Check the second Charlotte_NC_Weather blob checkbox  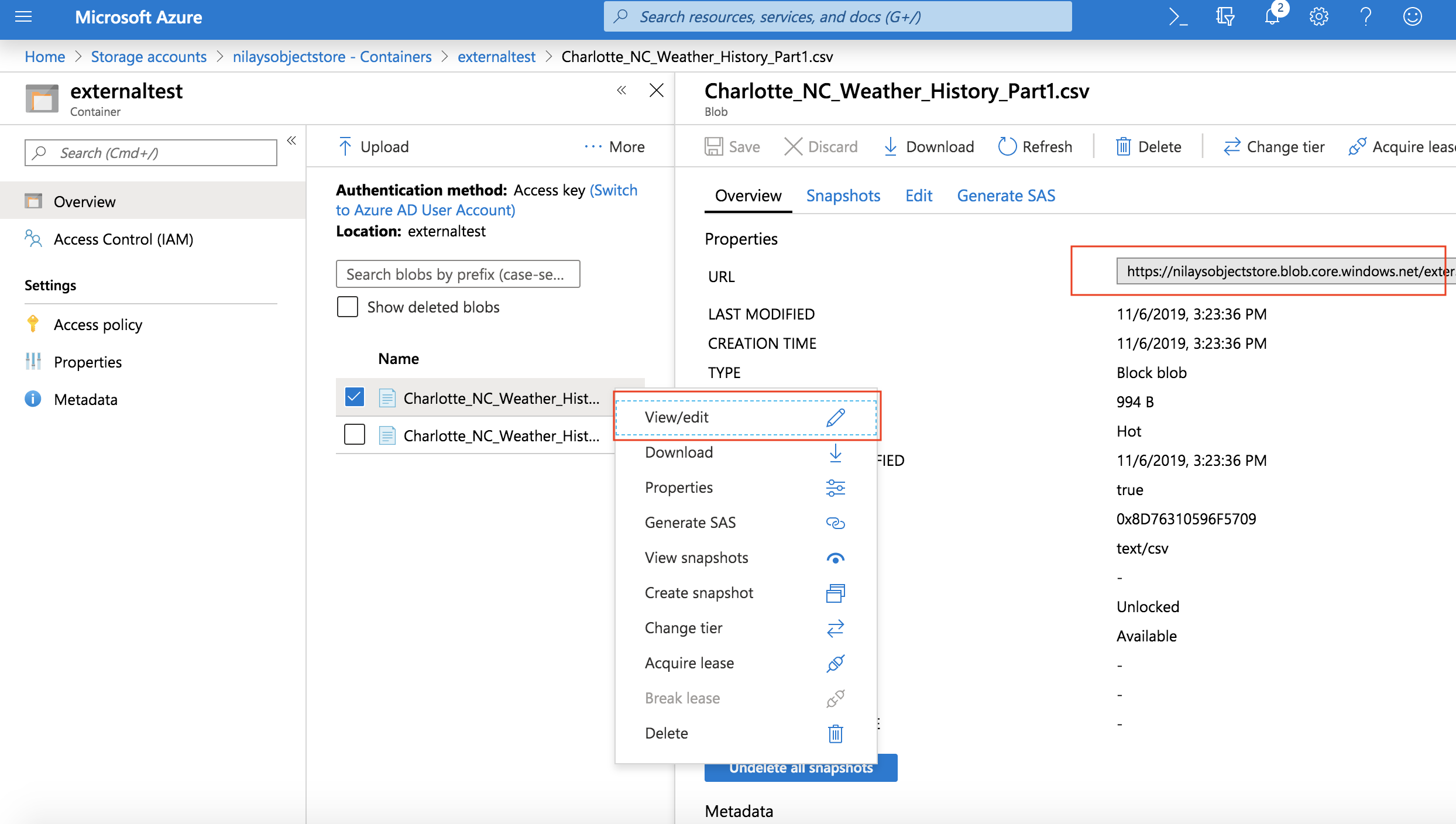point(355,435)
